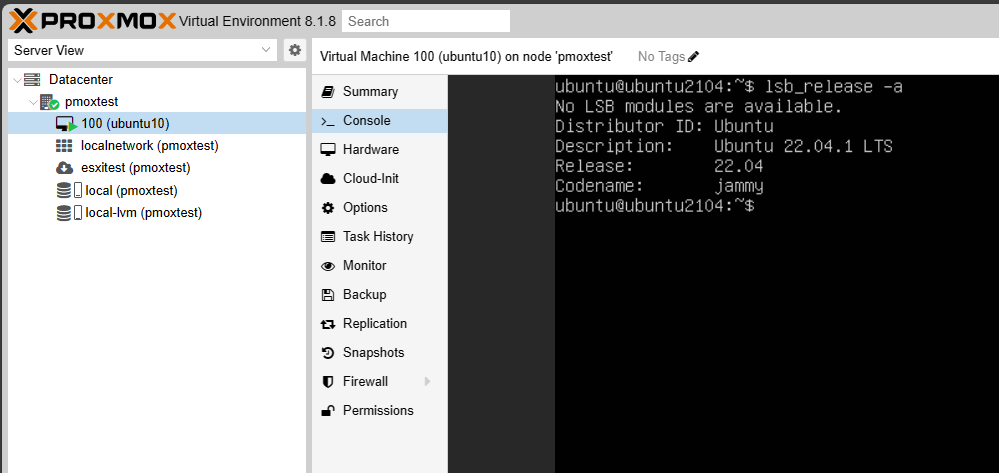The image size is (999, 473).
Task: Click the Datacenter server icon
Action: (32, 79)
